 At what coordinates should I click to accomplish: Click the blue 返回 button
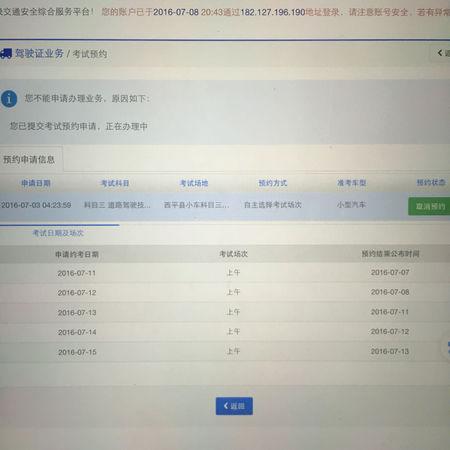coord(234,406)
